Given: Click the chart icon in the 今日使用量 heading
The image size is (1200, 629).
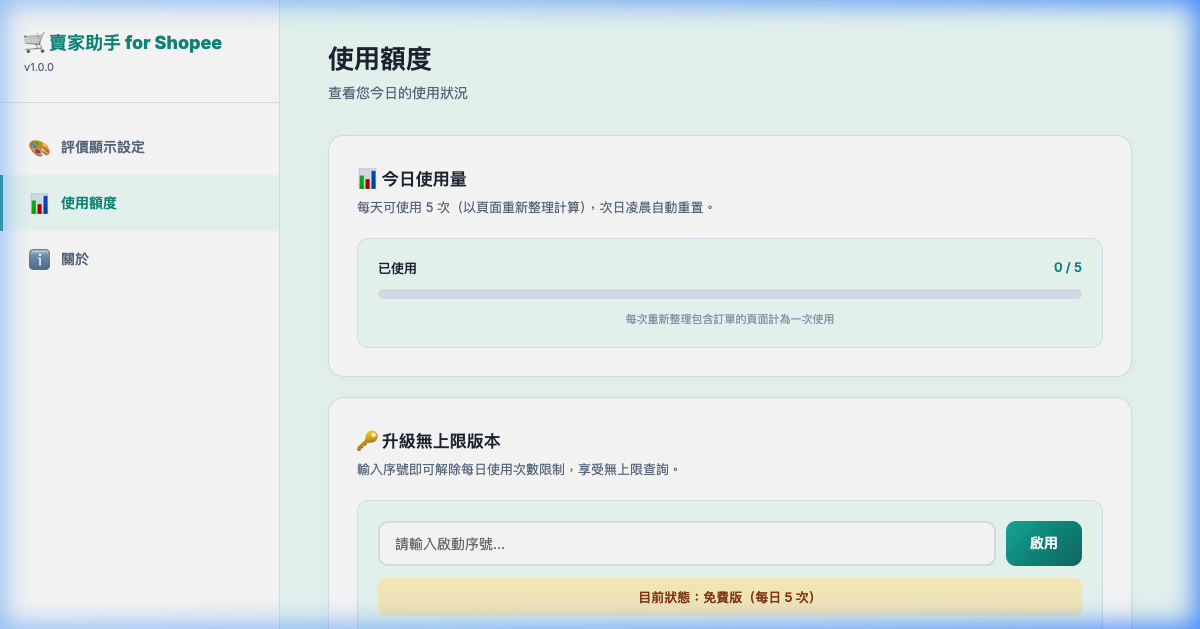Looking at the screenshot, I should tap(367, 178).
